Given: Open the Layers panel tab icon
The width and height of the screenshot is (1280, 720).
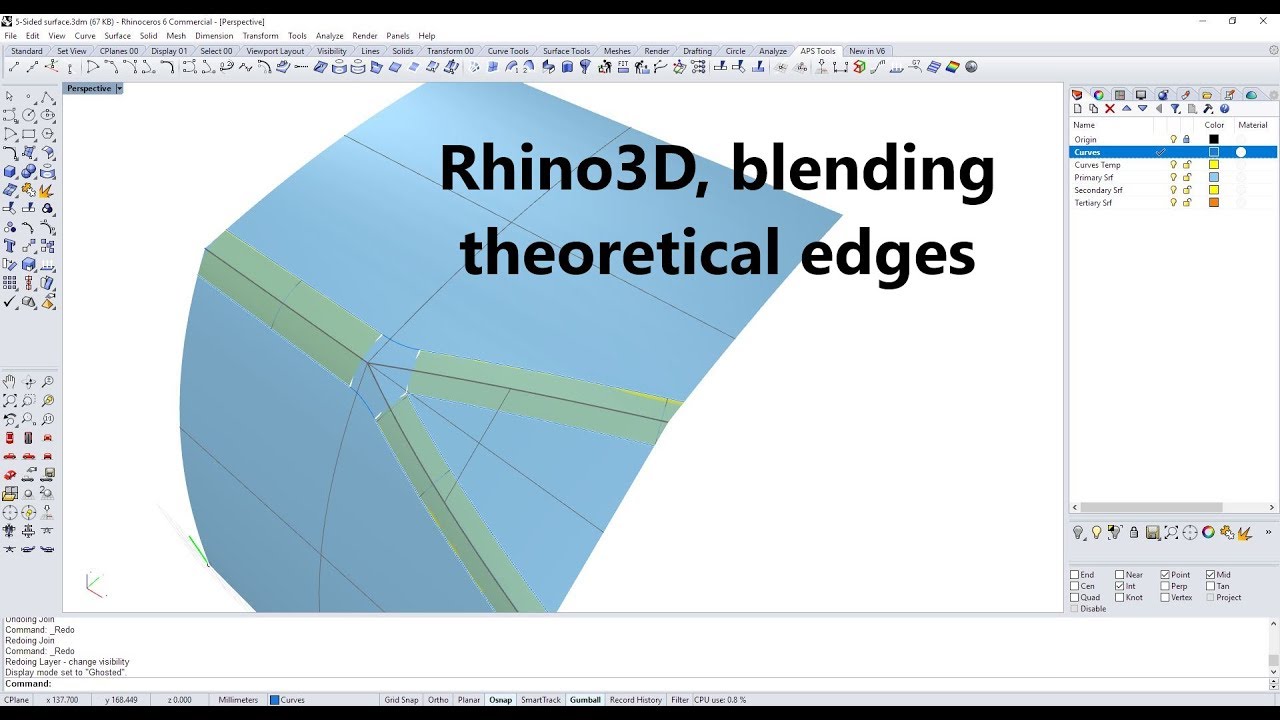Looking at the screenshot, I should click(1077, 95).
